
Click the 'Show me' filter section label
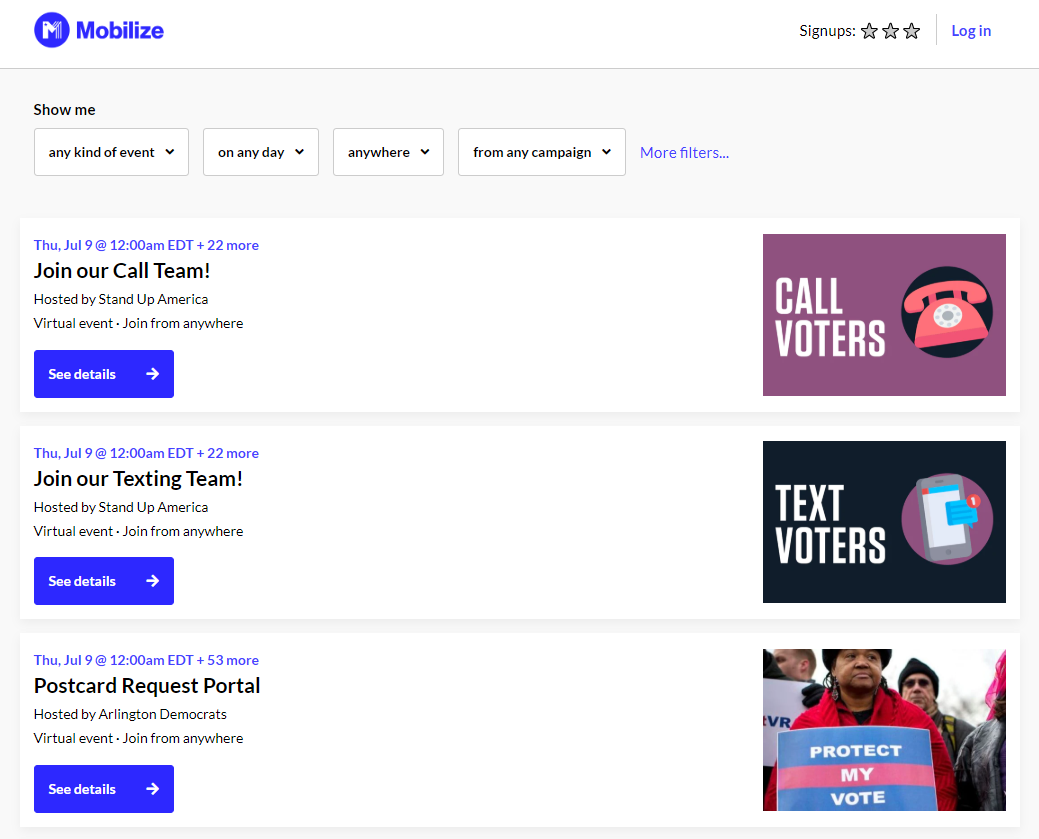point(64,109)
